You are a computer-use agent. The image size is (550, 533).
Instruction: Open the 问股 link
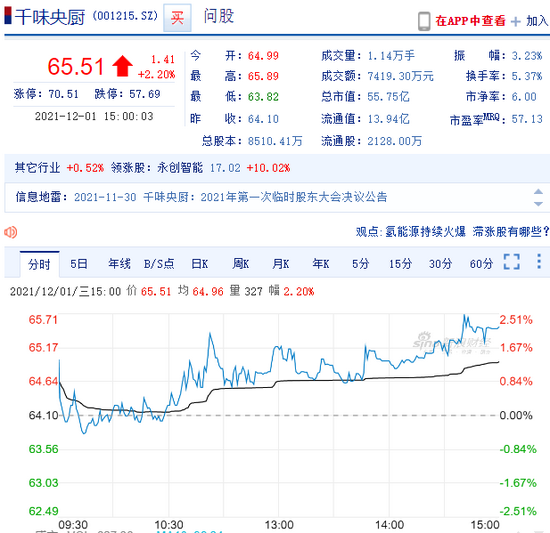pyautogui.click(x=219, y=16)
